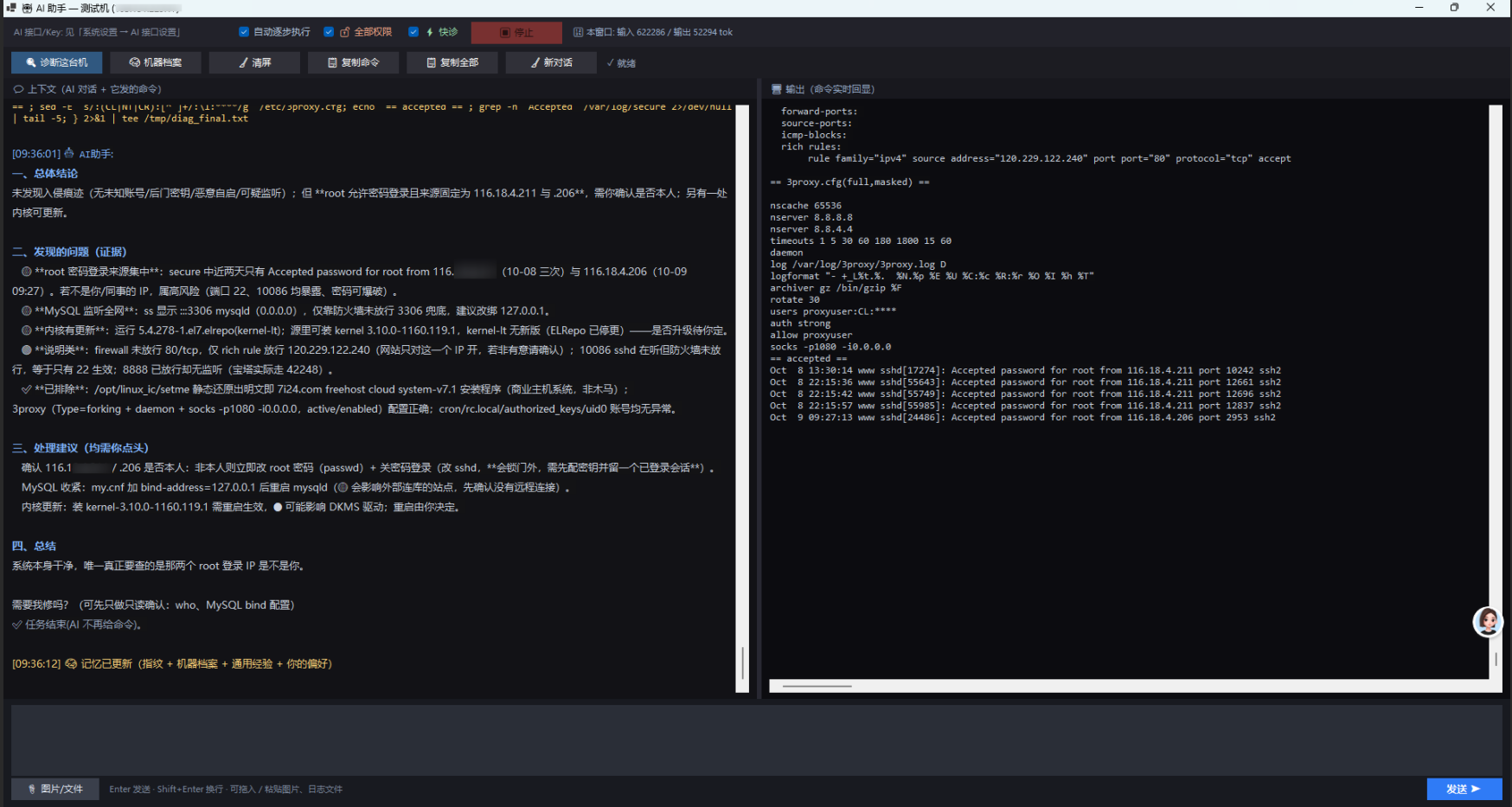Click the 本窗口 token usage text
1512x807 pixels.
point(659,32)
